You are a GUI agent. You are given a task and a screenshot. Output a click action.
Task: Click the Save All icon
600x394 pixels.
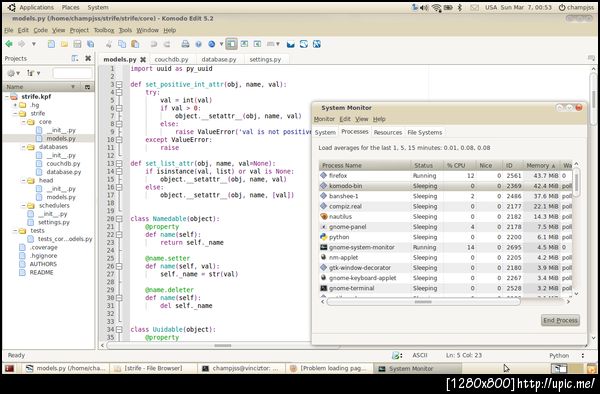tap(90, 44)
